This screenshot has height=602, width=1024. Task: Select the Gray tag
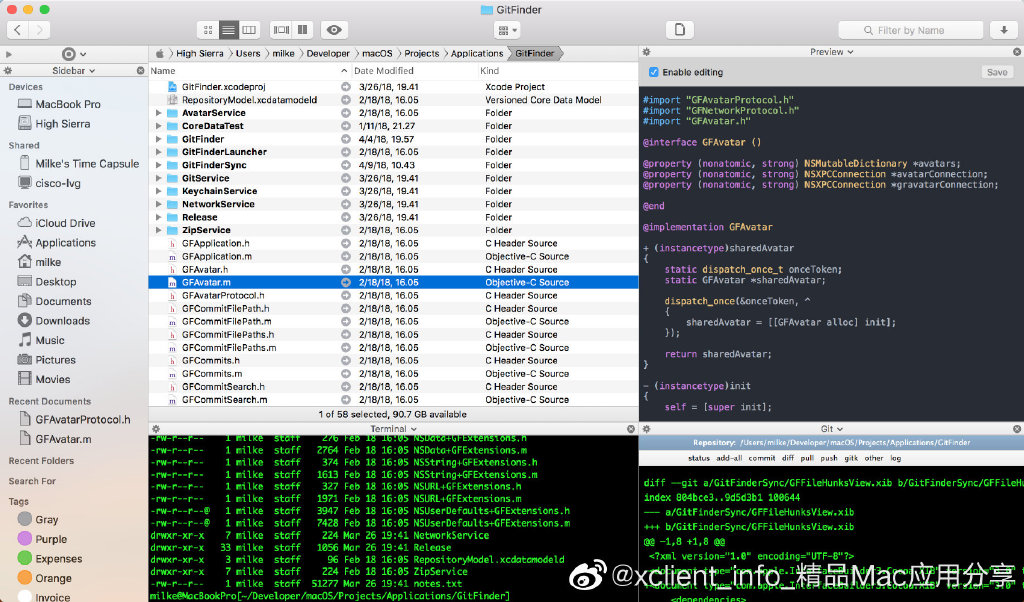point(46,520)
